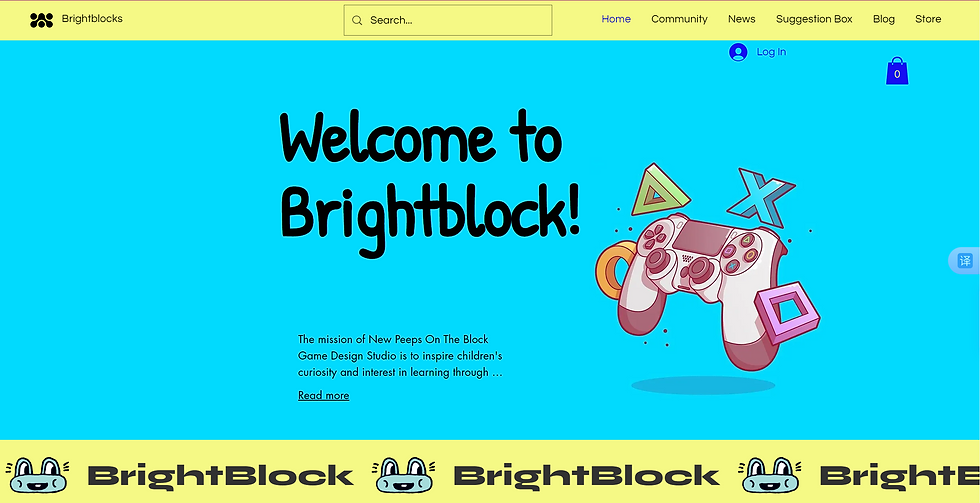Click the search magnifier icon

(357, 21)
